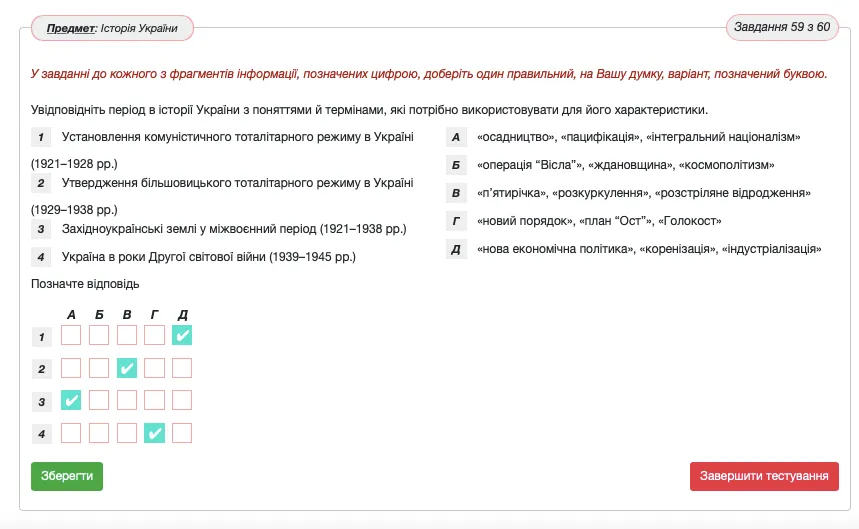Uncheck the Г checkbox in row 4

[154, 433]
